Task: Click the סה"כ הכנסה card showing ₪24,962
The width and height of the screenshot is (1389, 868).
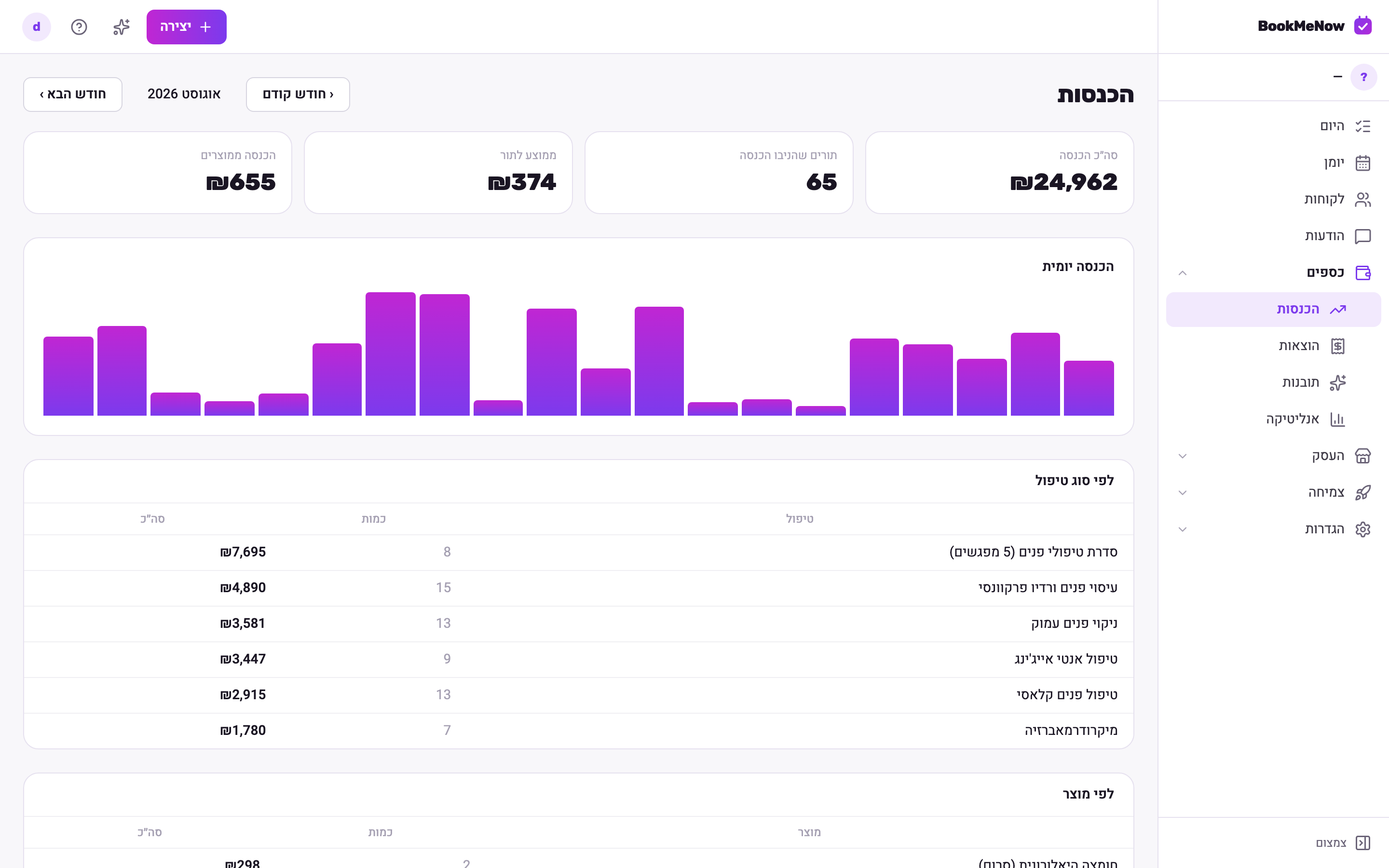Action: 999,173
